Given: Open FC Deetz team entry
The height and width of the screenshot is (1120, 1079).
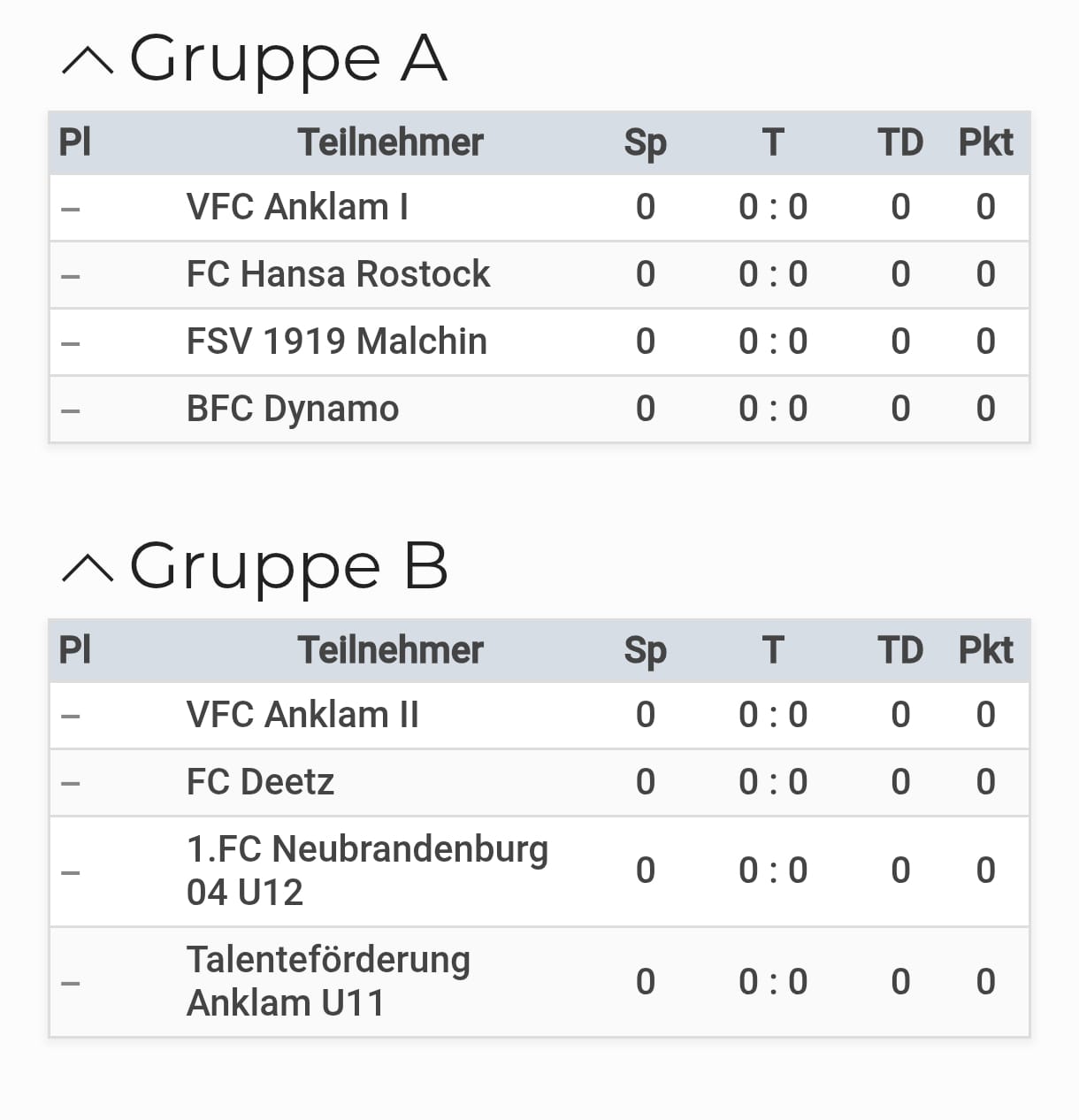Looking at the screenshot, I should click(x=260, y=782).
